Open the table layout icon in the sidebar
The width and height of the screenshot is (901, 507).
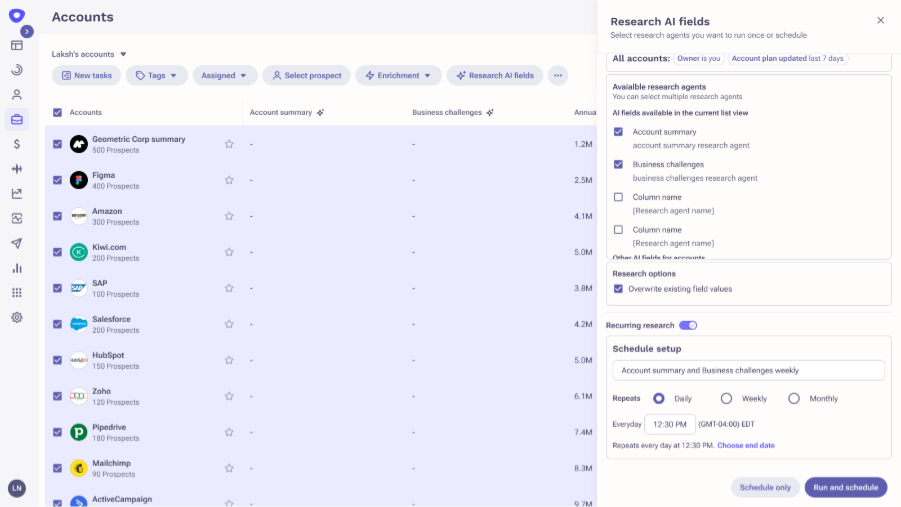click(17, 45)
